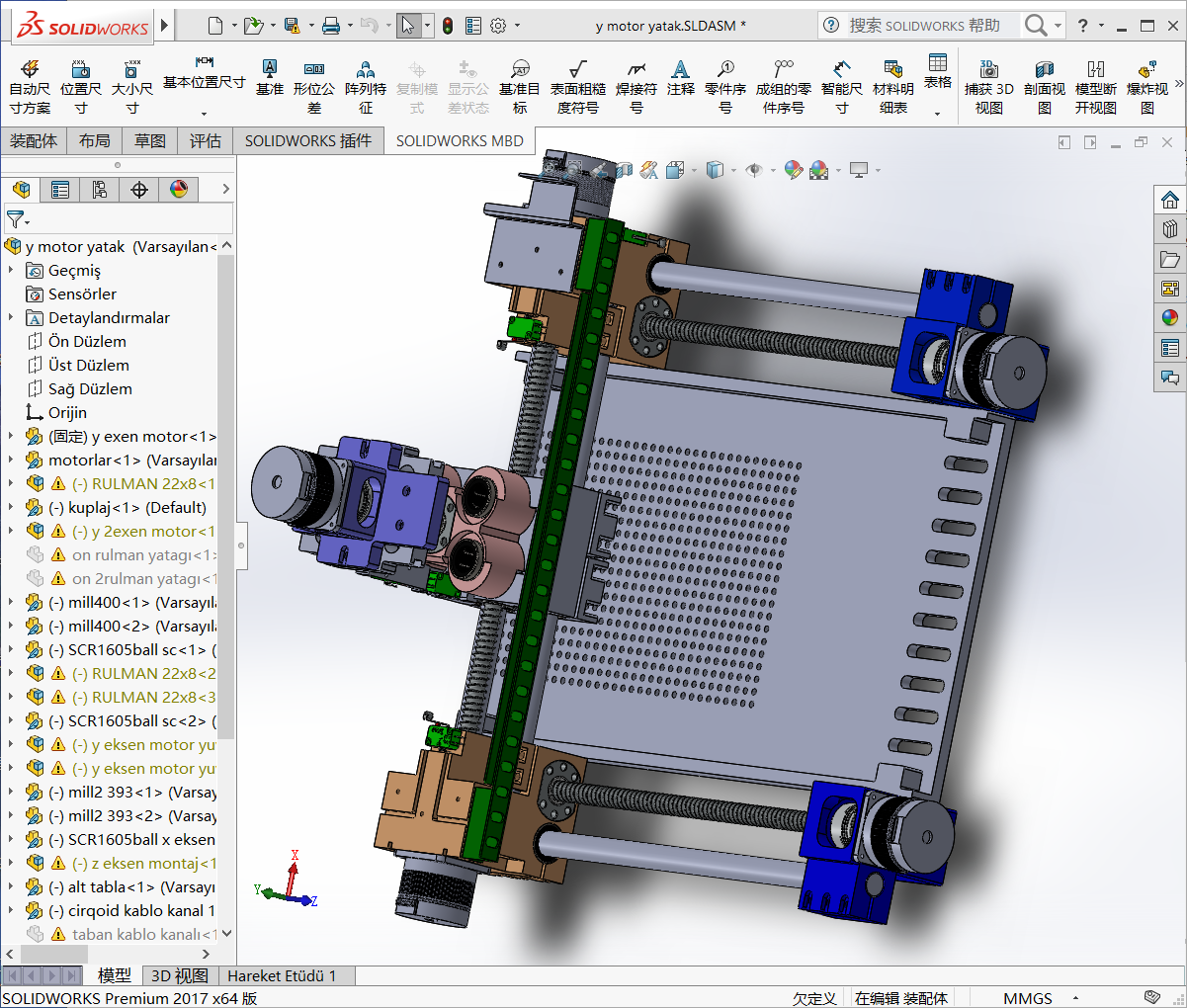Image resolution: width=1187 pixels, height=1008 pixels.
Task: Click the feature tree filter icon
Action: pyautogui.click(x=17, y=218)
